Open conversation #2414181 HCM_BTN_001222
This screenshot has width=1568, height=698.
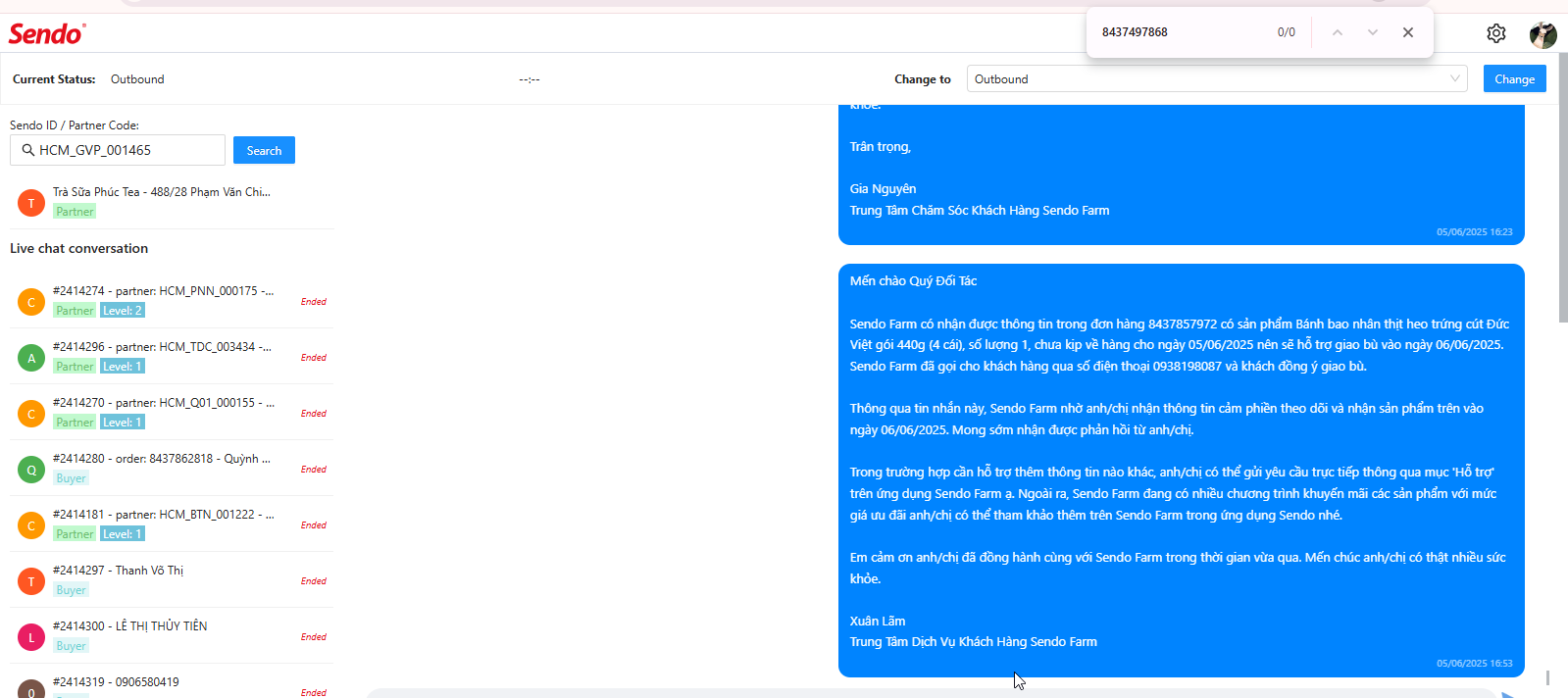click(172, 523)
